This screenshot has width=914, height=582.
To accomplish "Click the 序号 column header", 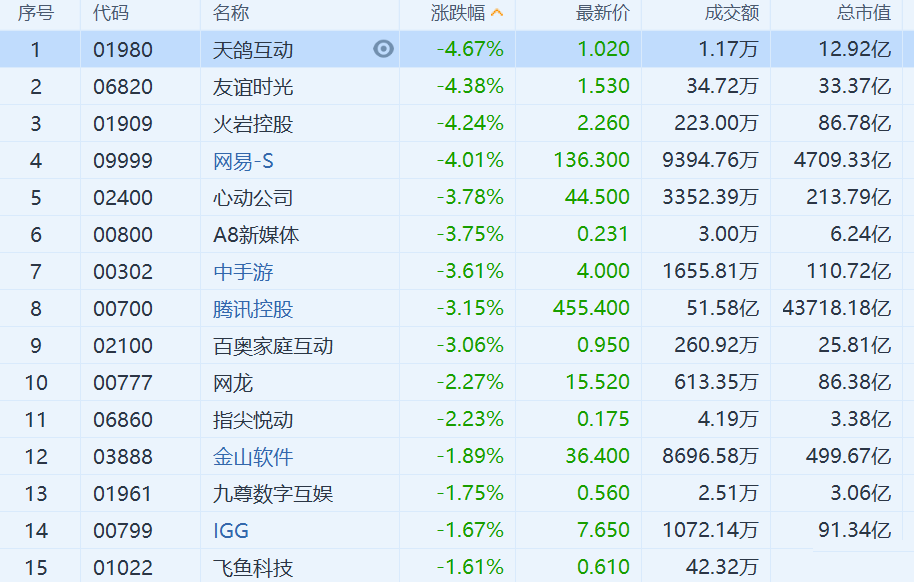I will point(36,13).
